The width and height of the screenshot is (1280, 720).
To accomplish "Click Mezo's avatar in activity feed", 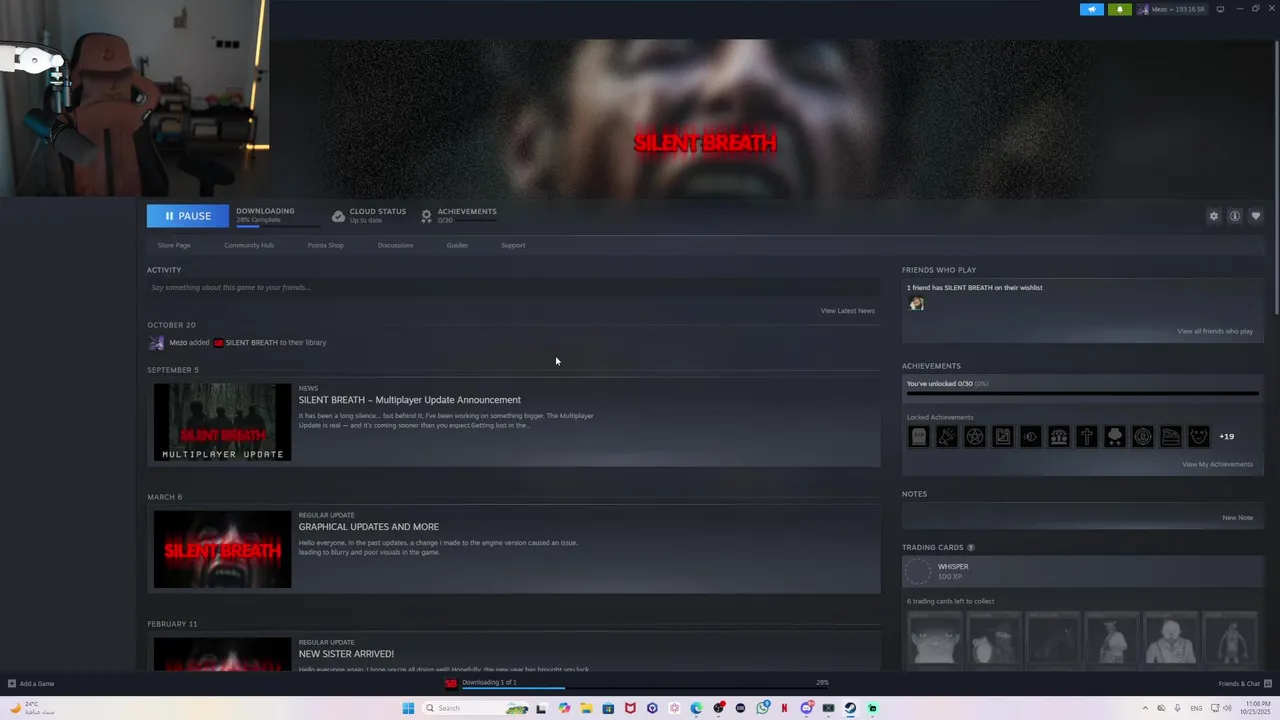I will pos(156,343).
